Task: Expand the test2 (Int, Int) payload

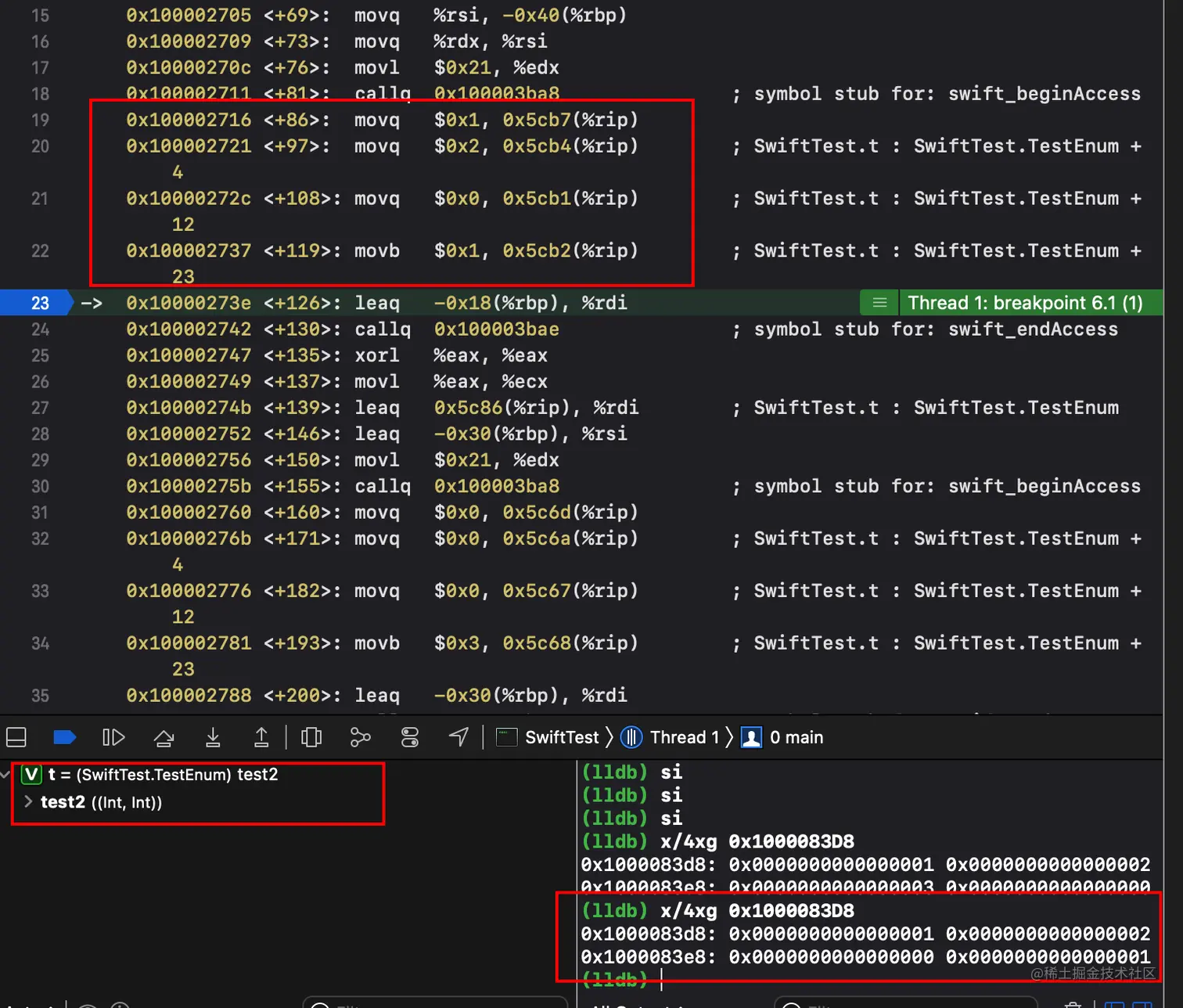Action: (28, 801)
